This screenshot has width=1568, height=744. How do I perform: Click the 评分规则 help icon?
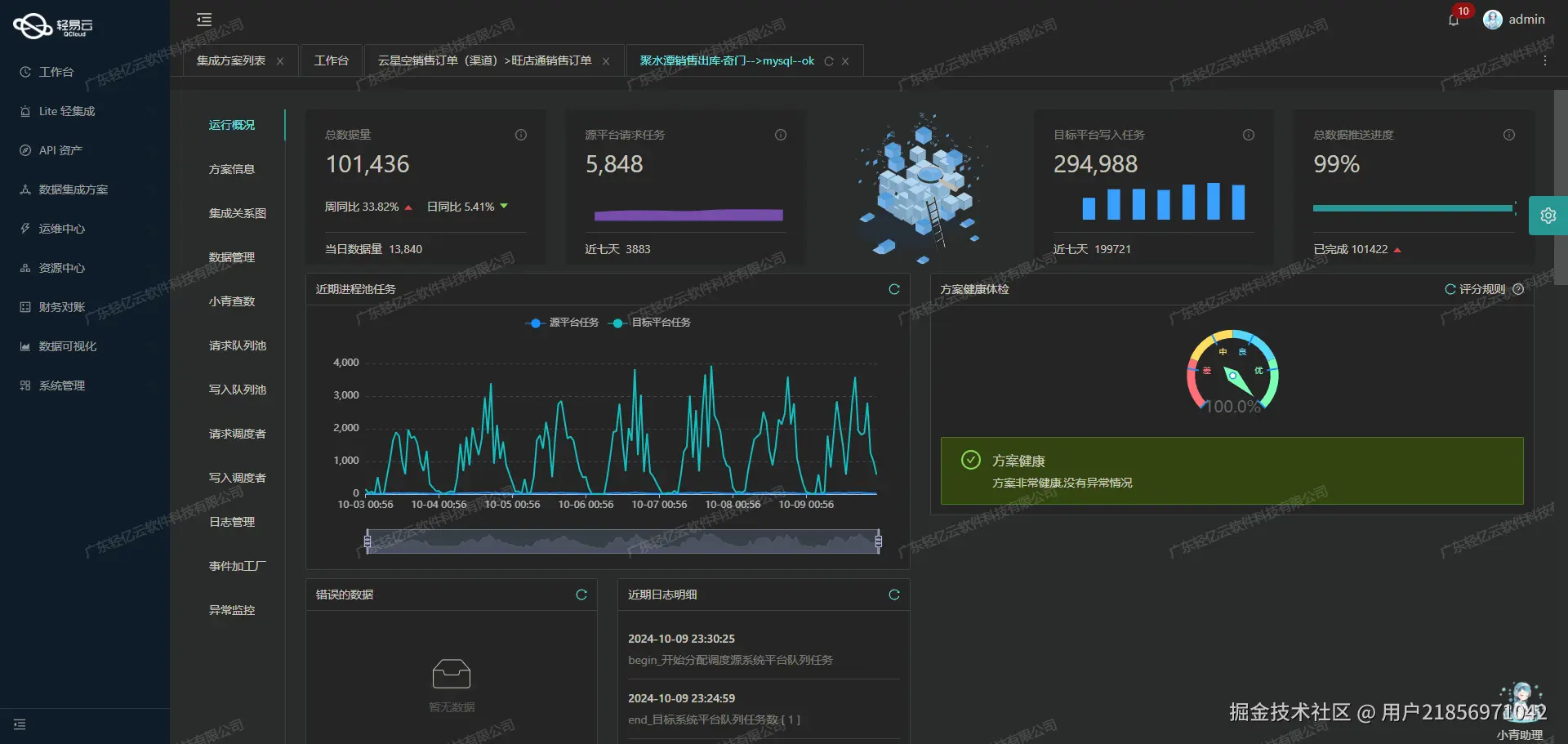pyautogui.click(x=1518, y=289)
